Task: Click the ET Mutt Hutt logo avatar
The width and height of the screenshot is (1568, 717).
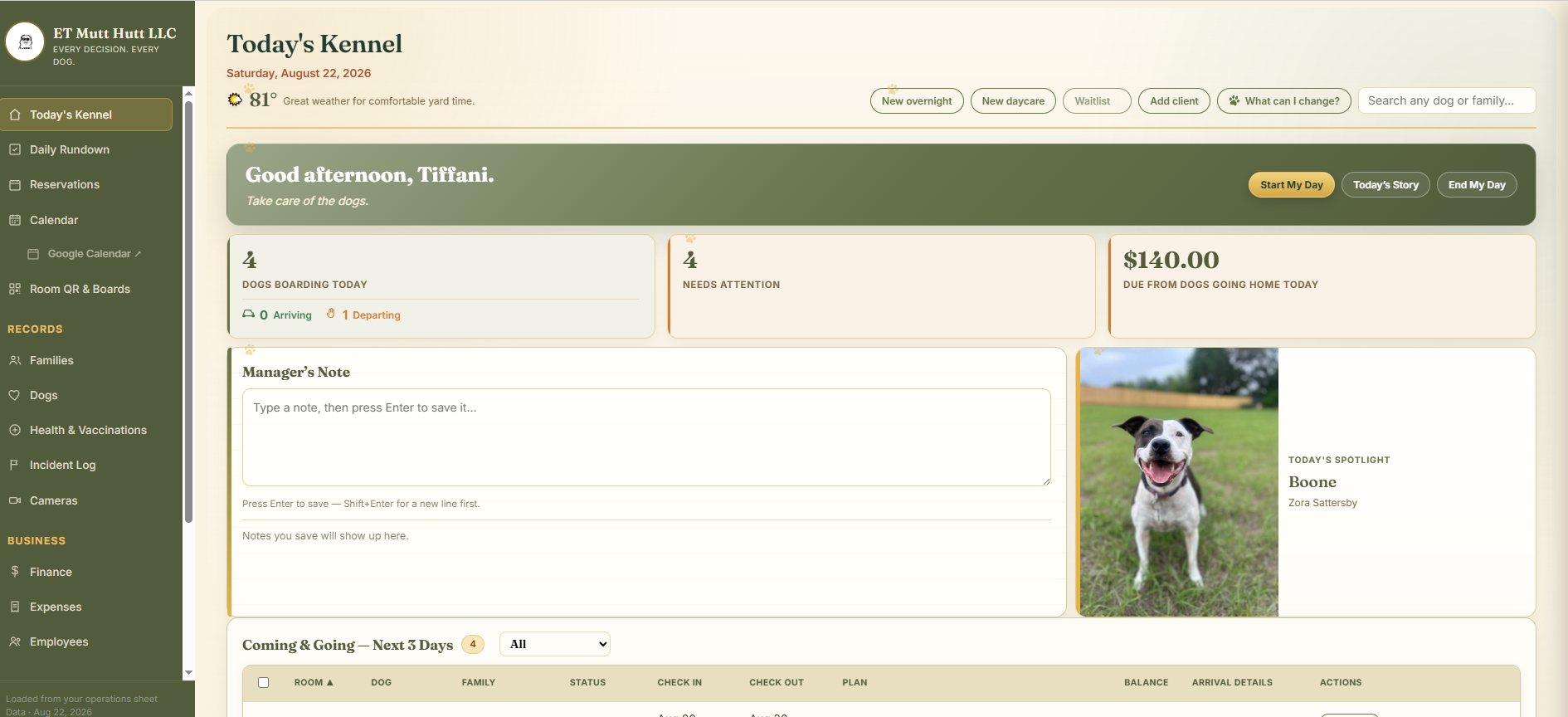Action: tap(25, 41)
